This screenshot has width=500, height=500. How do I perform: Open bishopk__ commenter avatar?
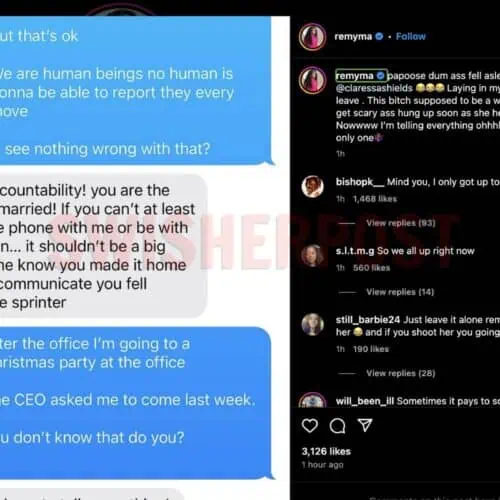[x=312, y=187]
